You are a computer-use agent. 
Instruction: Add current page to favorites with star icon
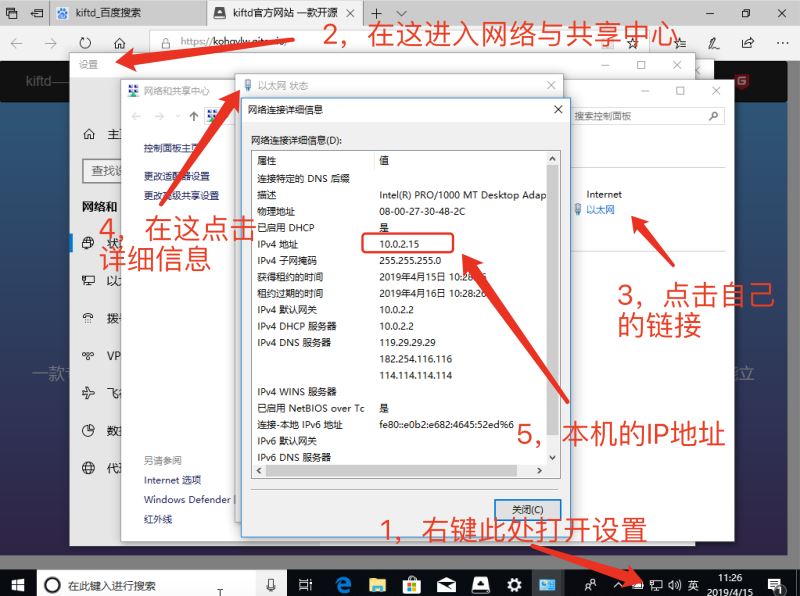(633, 44)
